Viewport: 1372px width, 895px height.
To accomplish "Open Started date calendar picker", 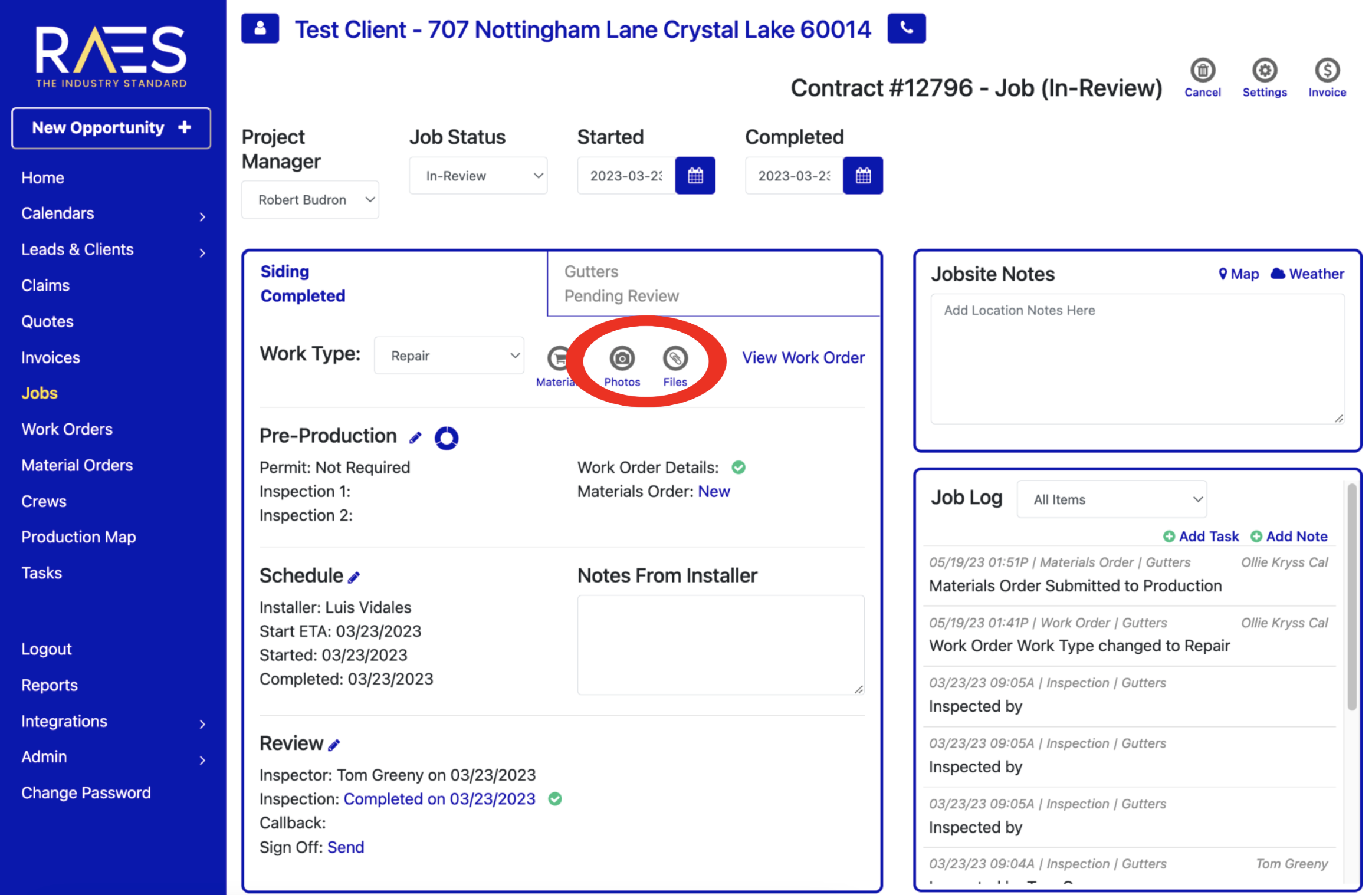I will pos(695,176).
